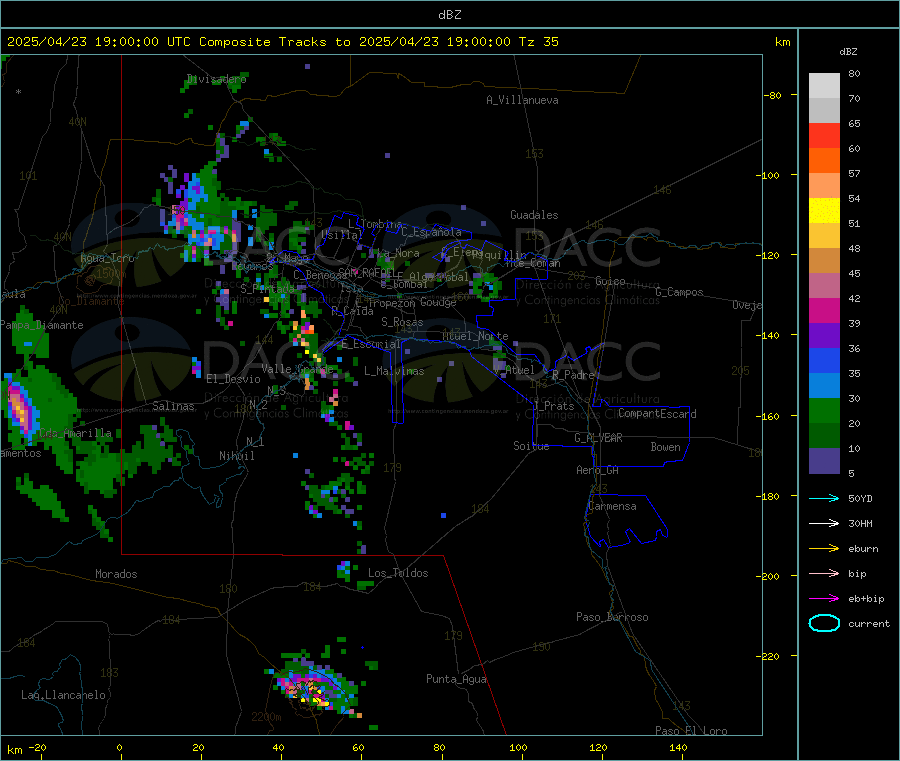The image size is (900, 761).
Task: Click the Guadales map label
Action: point(534,215)
